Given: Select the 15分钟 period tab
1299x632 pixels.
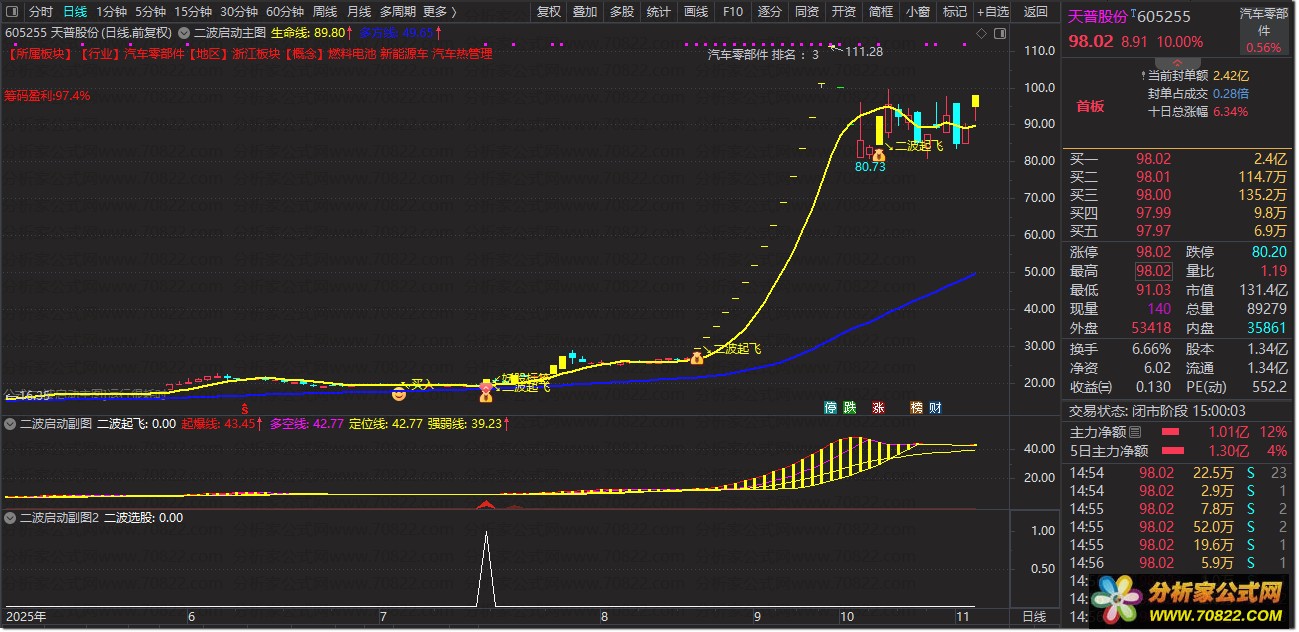Looking at the screenshot, I should tap(192, 12).
